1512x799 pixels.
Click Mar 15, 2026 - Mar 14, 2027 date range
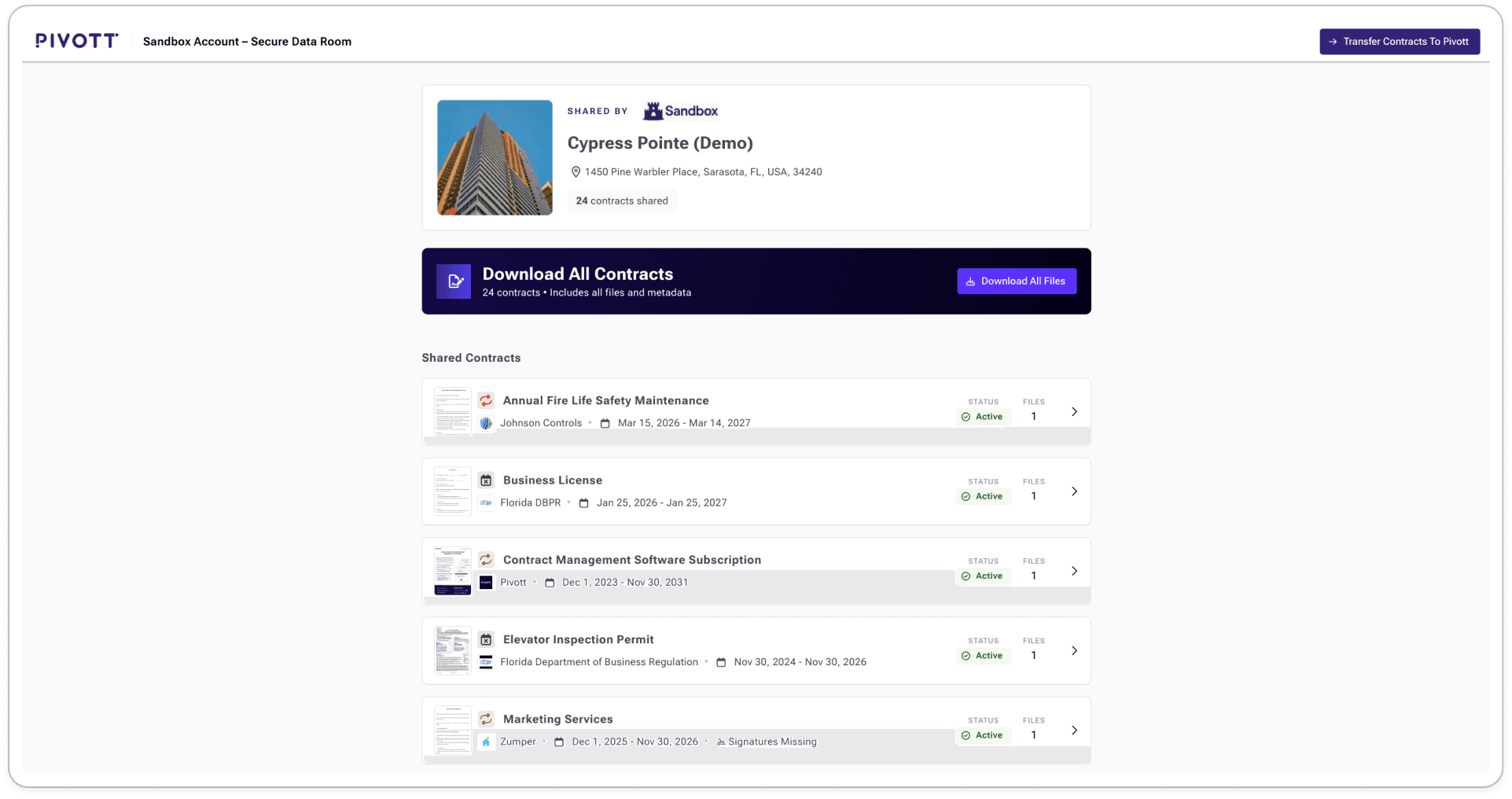click(684, 423)
